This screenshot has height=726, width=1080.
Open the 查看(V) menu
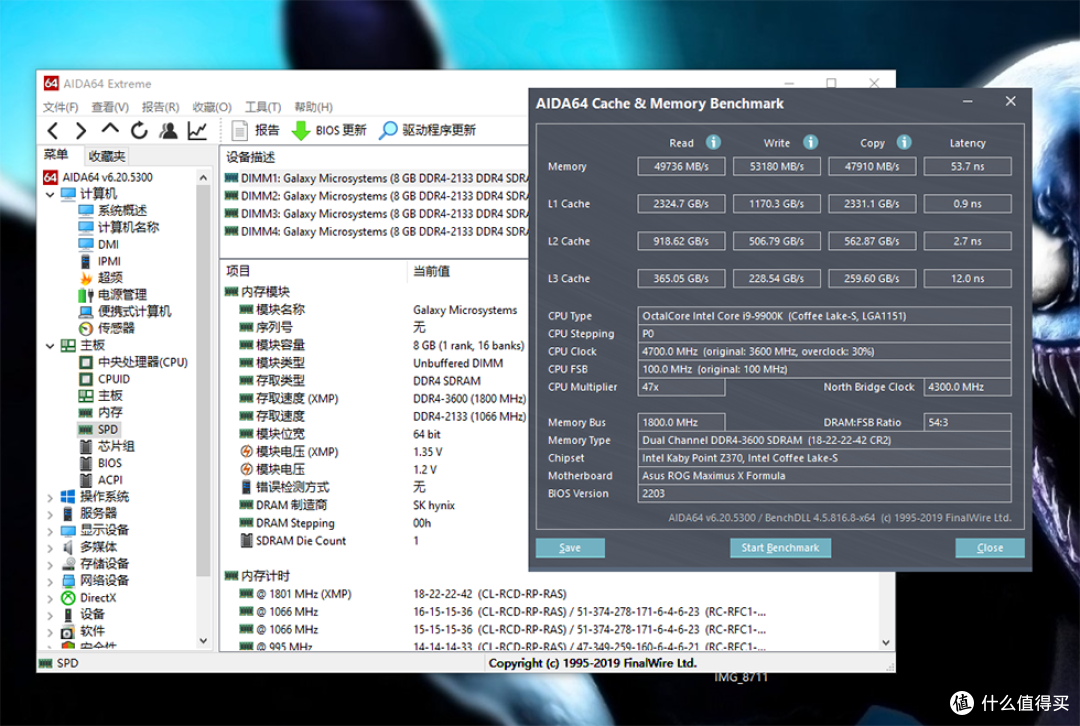pyautogui.click(x=110, y=107)
